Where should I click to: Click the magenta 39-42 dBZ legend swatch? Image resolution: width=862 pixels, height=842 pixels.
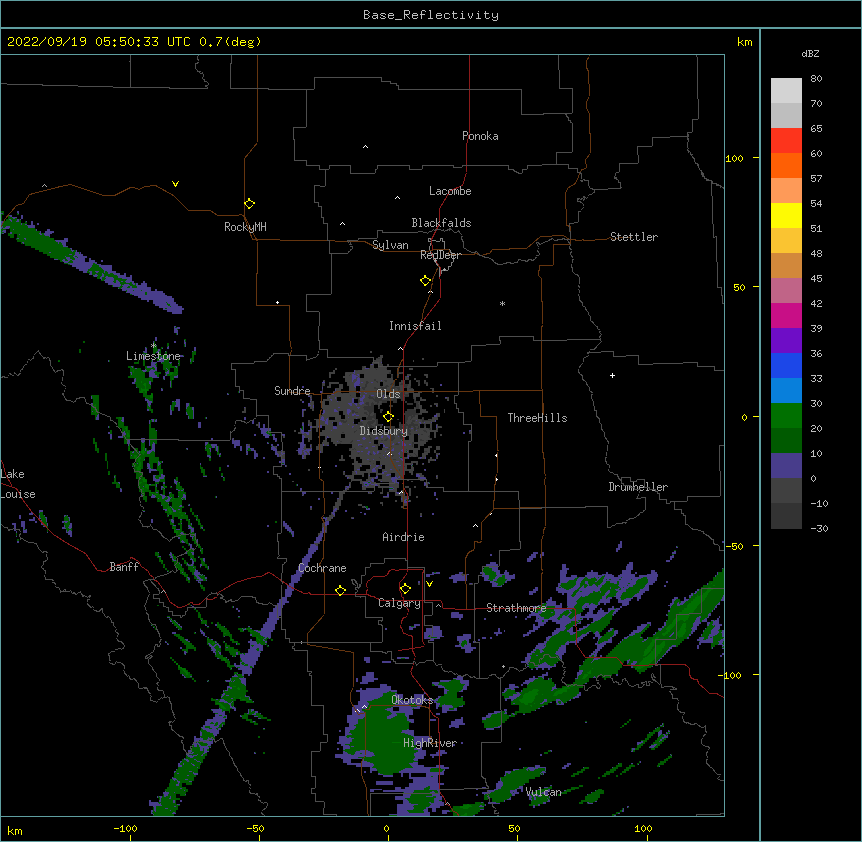click(786, 316)
